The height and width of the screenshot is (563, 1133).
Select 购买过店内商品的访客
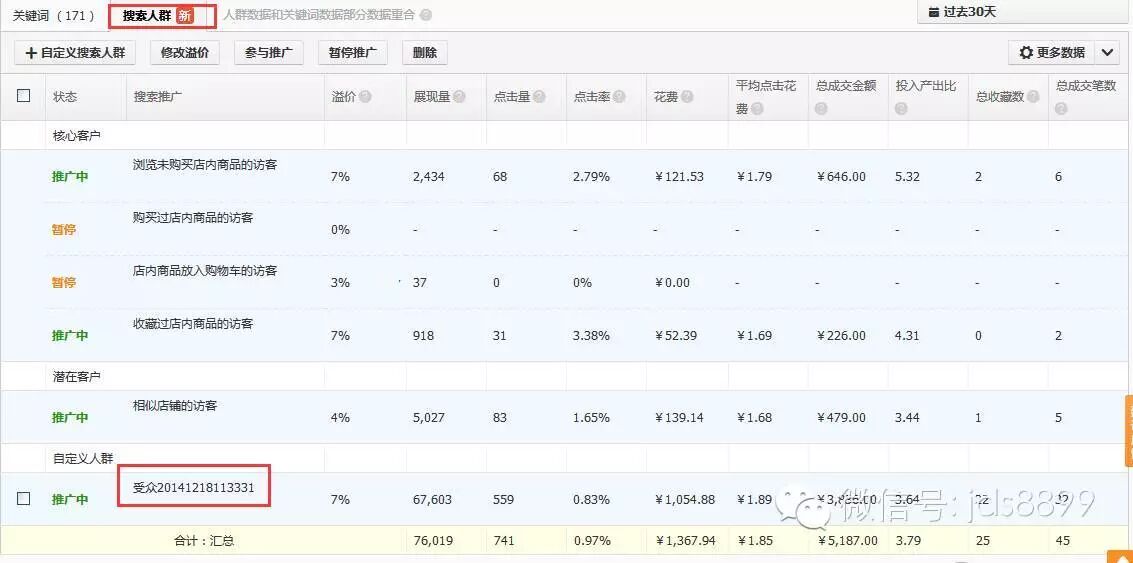coord(193,218)
